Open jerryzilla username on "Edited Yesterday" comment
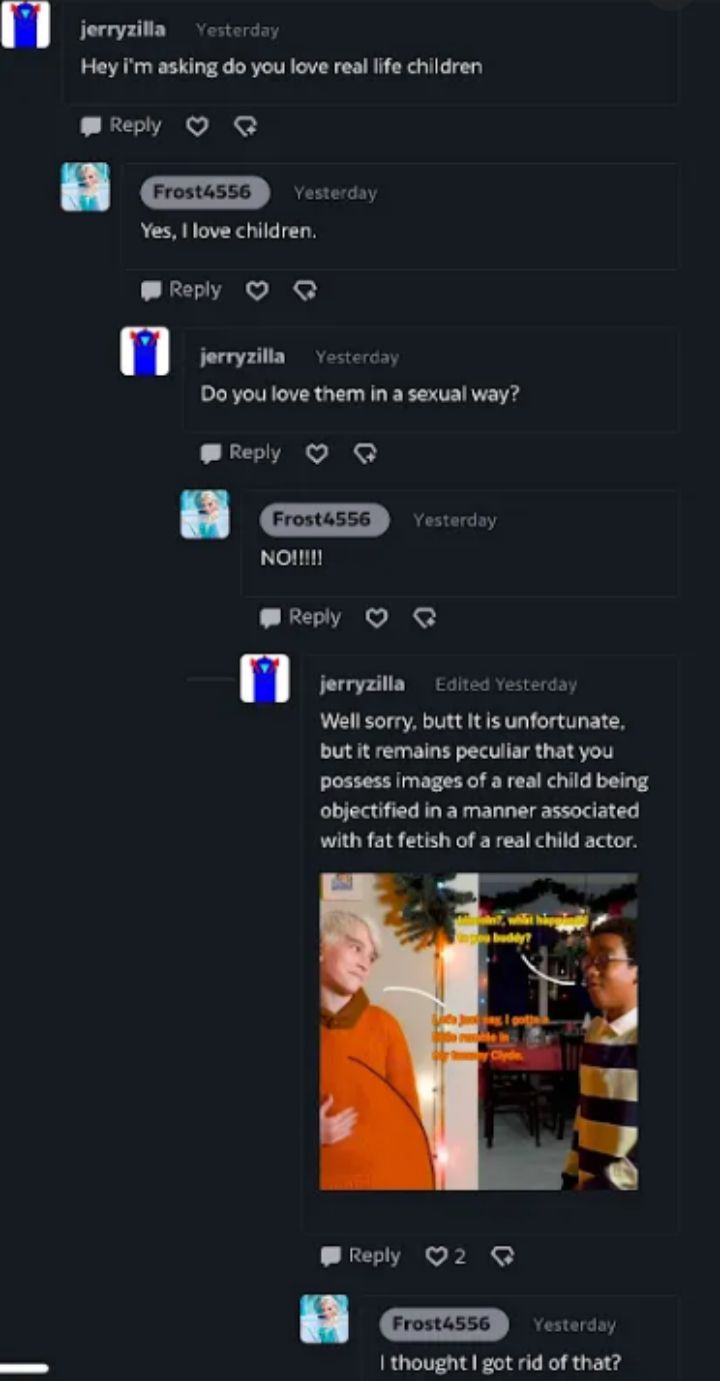 [x=362, y=684]
